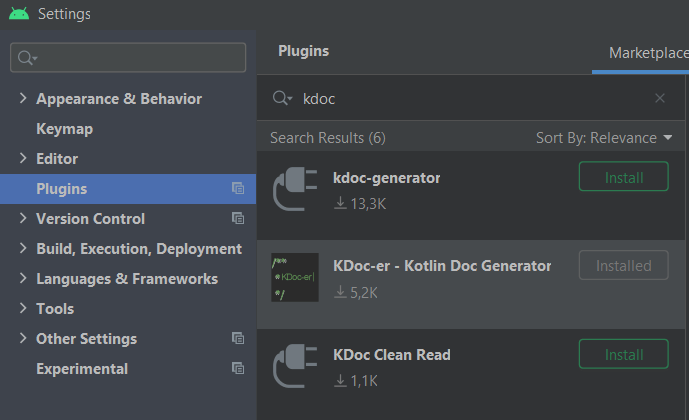Click the project-level icon beside Other Settings

(238, 338)
